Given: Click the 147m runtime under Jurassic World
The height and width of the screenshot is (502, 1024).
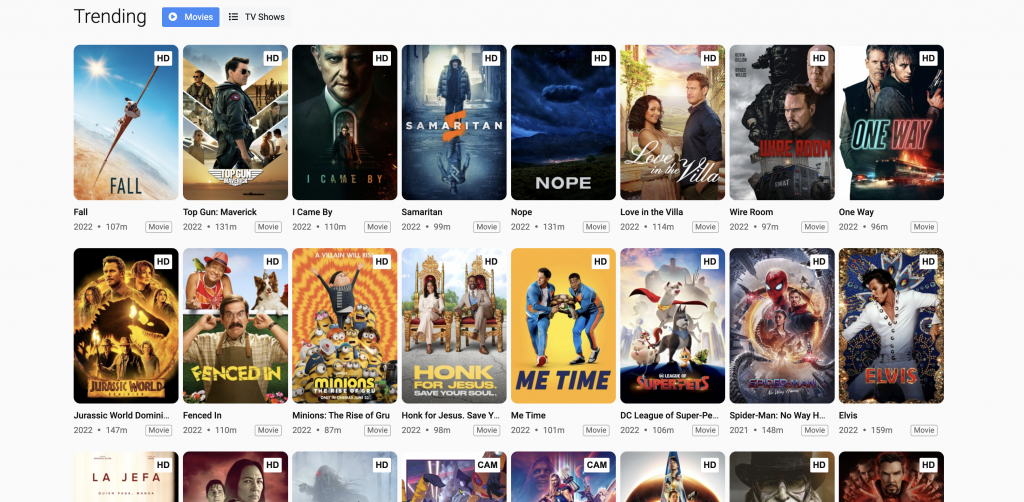Looking at the screenshot, I should [117, 430].
